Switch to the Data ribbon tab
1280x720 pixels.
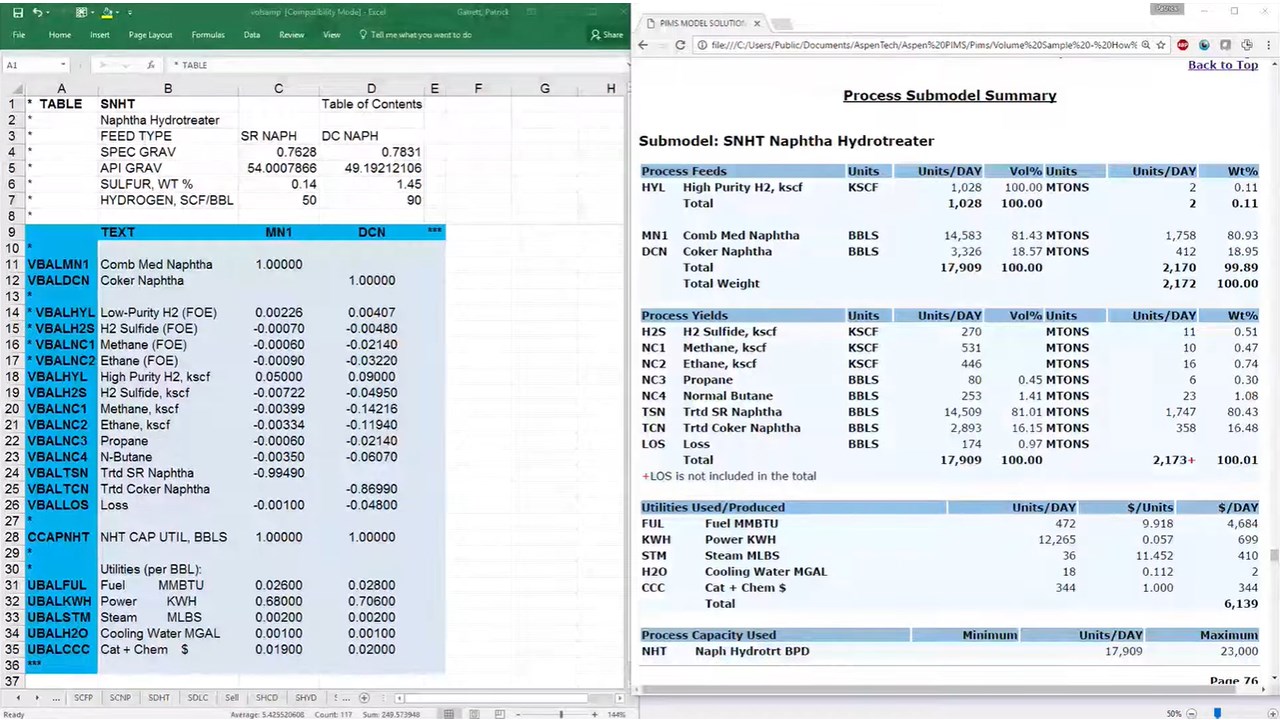coord(252,35)
